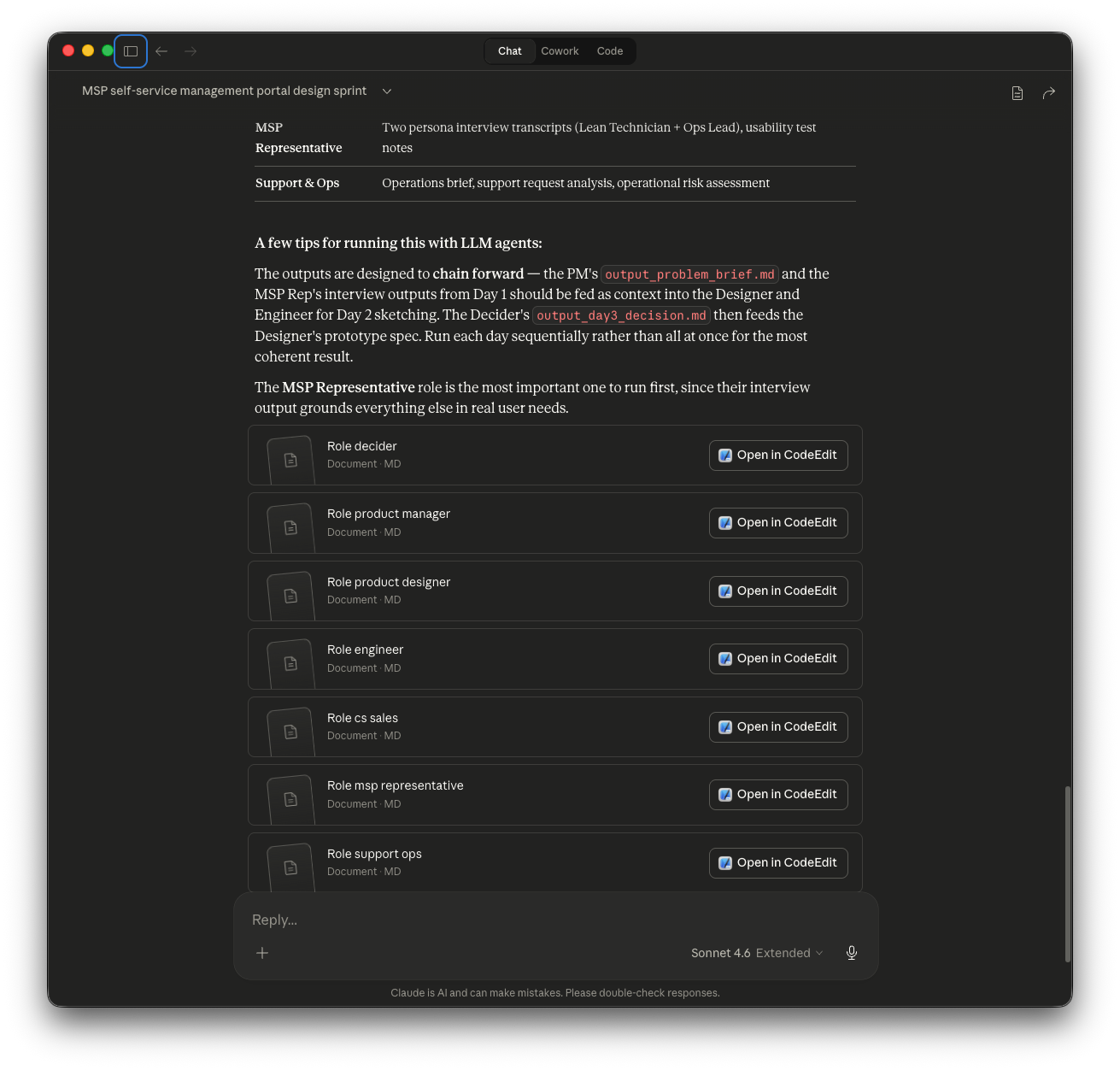Click the forward navigation arrow
The image size is (1120, 1070).
[191, 51]
